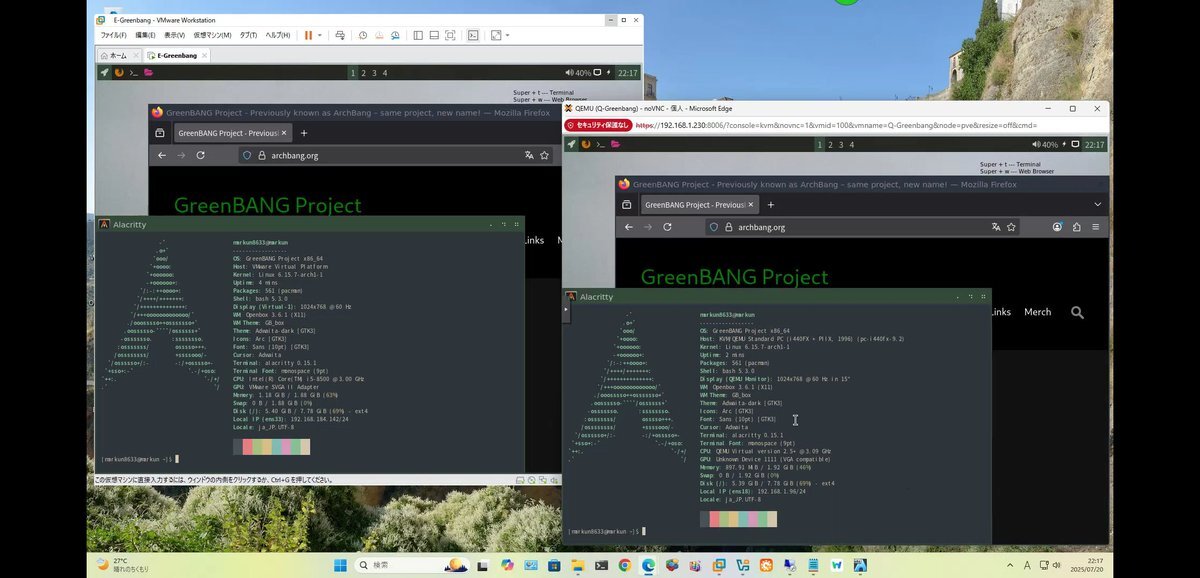
Task: Open the hamburger menu in QEMU guest Firefox
Action: click(x=1096, y=227)
